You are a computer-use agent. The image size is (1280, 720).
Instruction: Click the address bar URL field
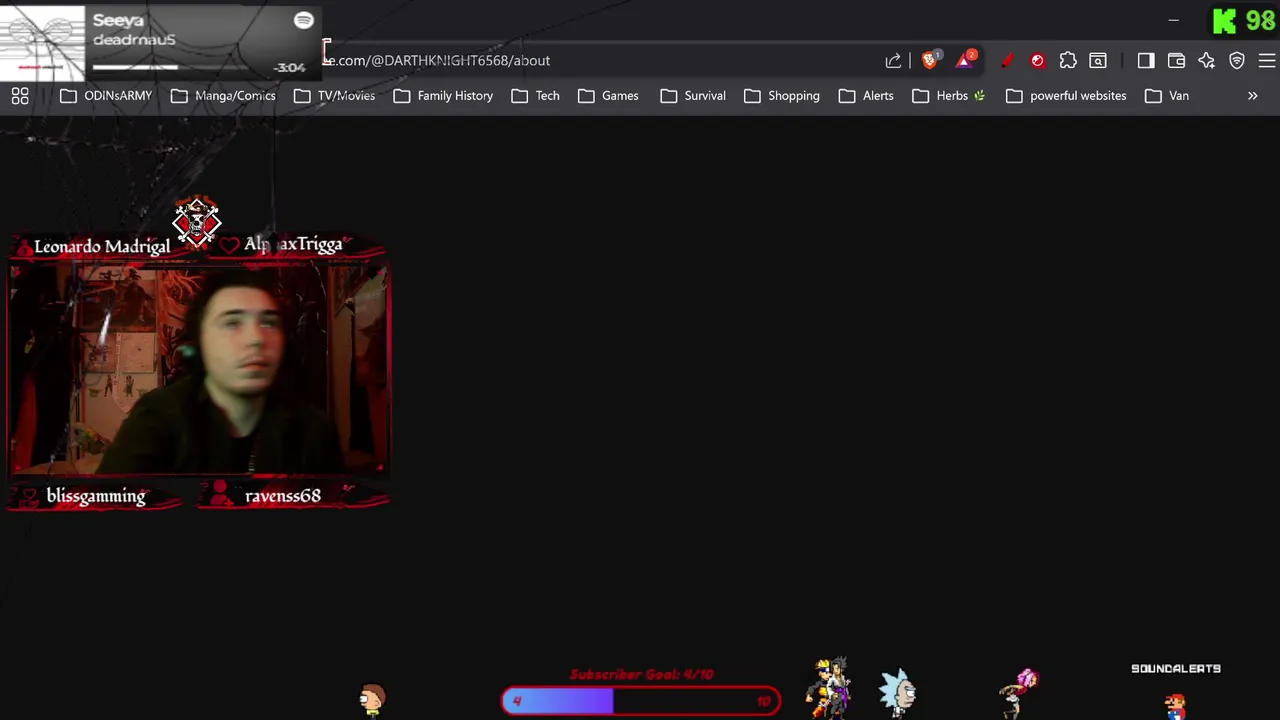coord(600,61)
